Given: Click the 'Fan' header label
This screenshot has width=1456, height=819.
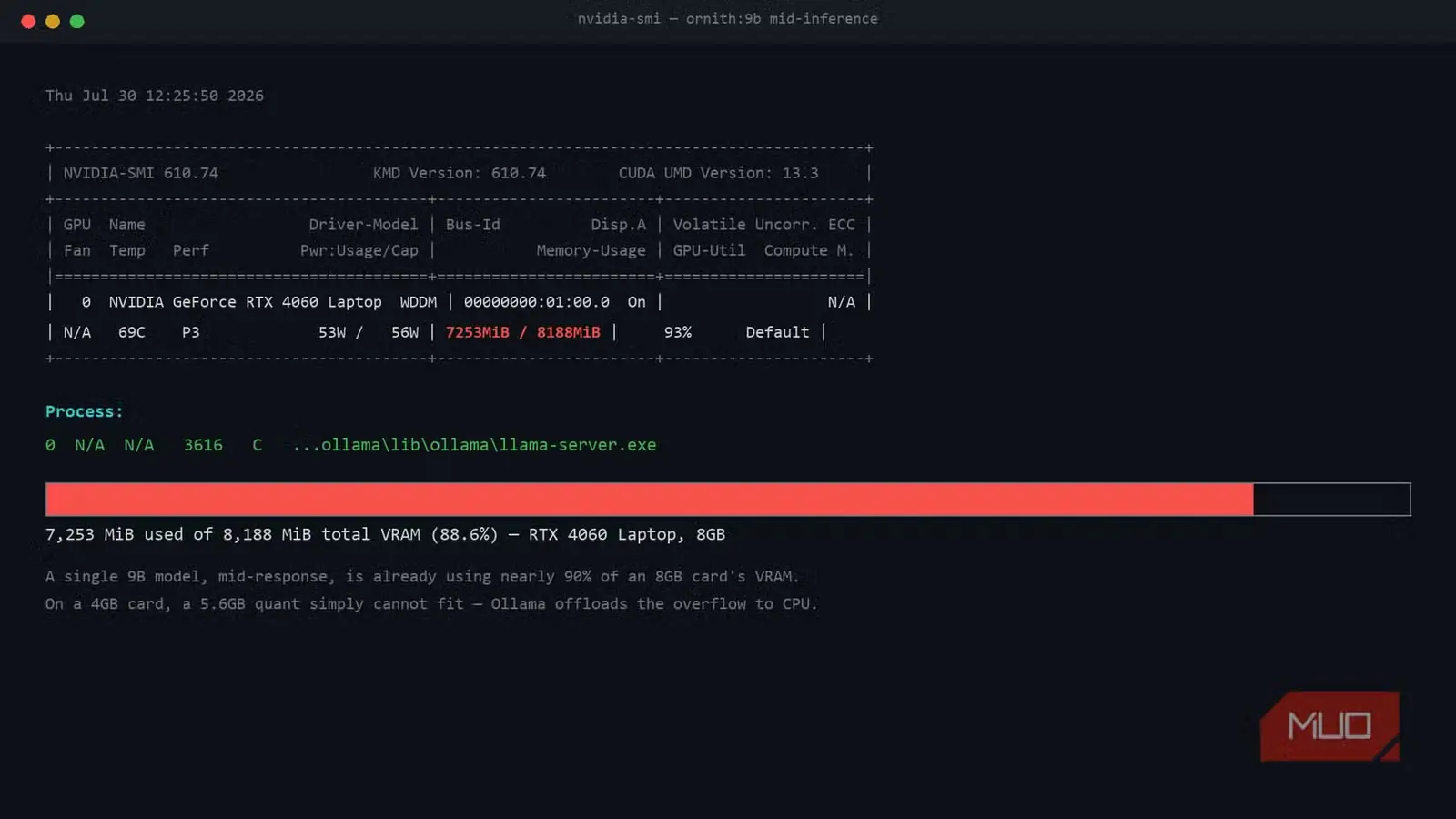Looking at the screenshot, I should [x=76, y=250].
